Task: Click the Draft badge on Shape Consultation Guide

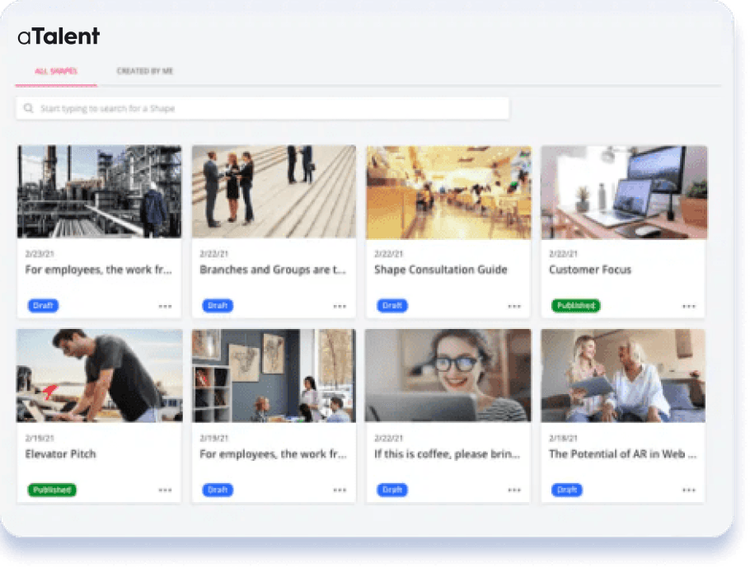Action: 392,305
